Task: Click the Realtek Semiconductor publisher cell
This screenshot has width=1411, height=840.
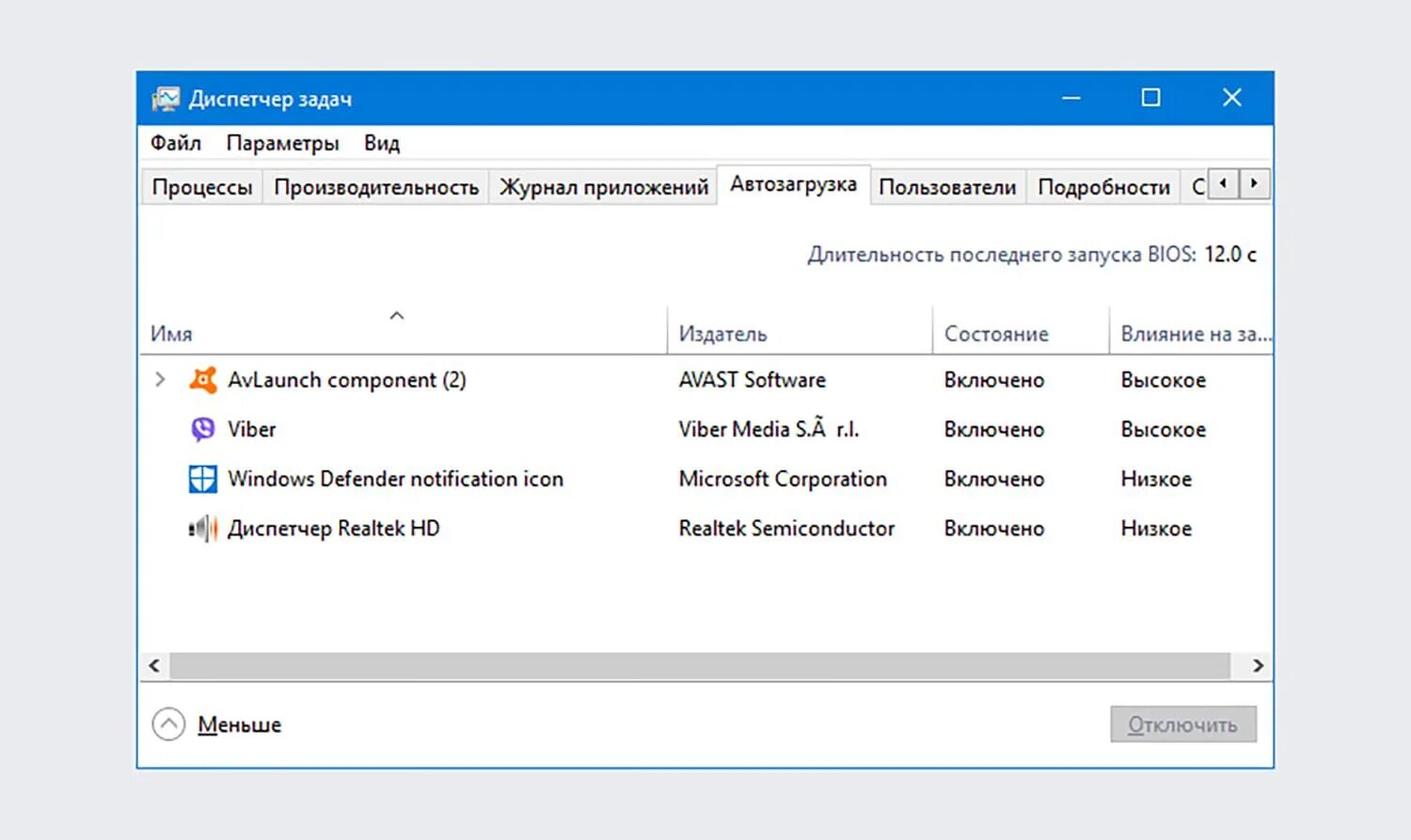Action: point(787,529)
